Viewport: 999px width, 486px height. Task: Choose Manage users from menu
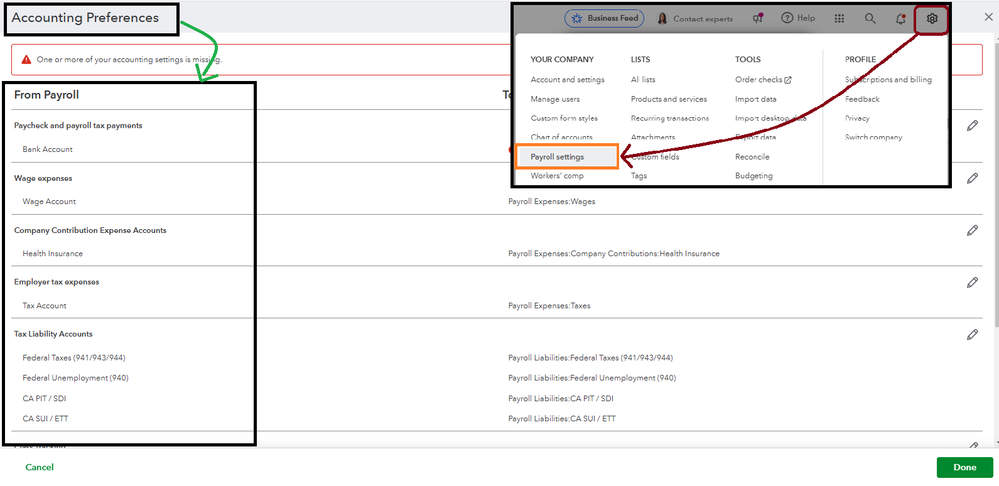coord(555,99)
